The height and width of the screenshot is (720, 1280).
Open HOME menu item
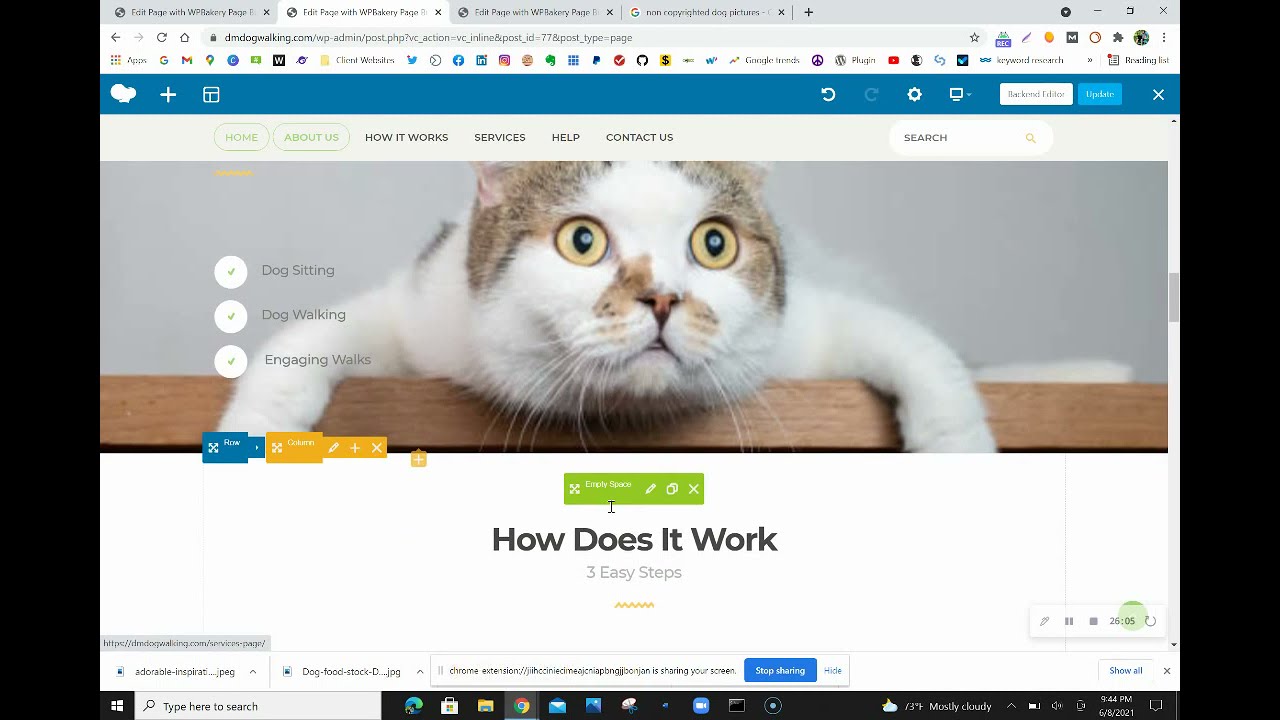(241, 137)
